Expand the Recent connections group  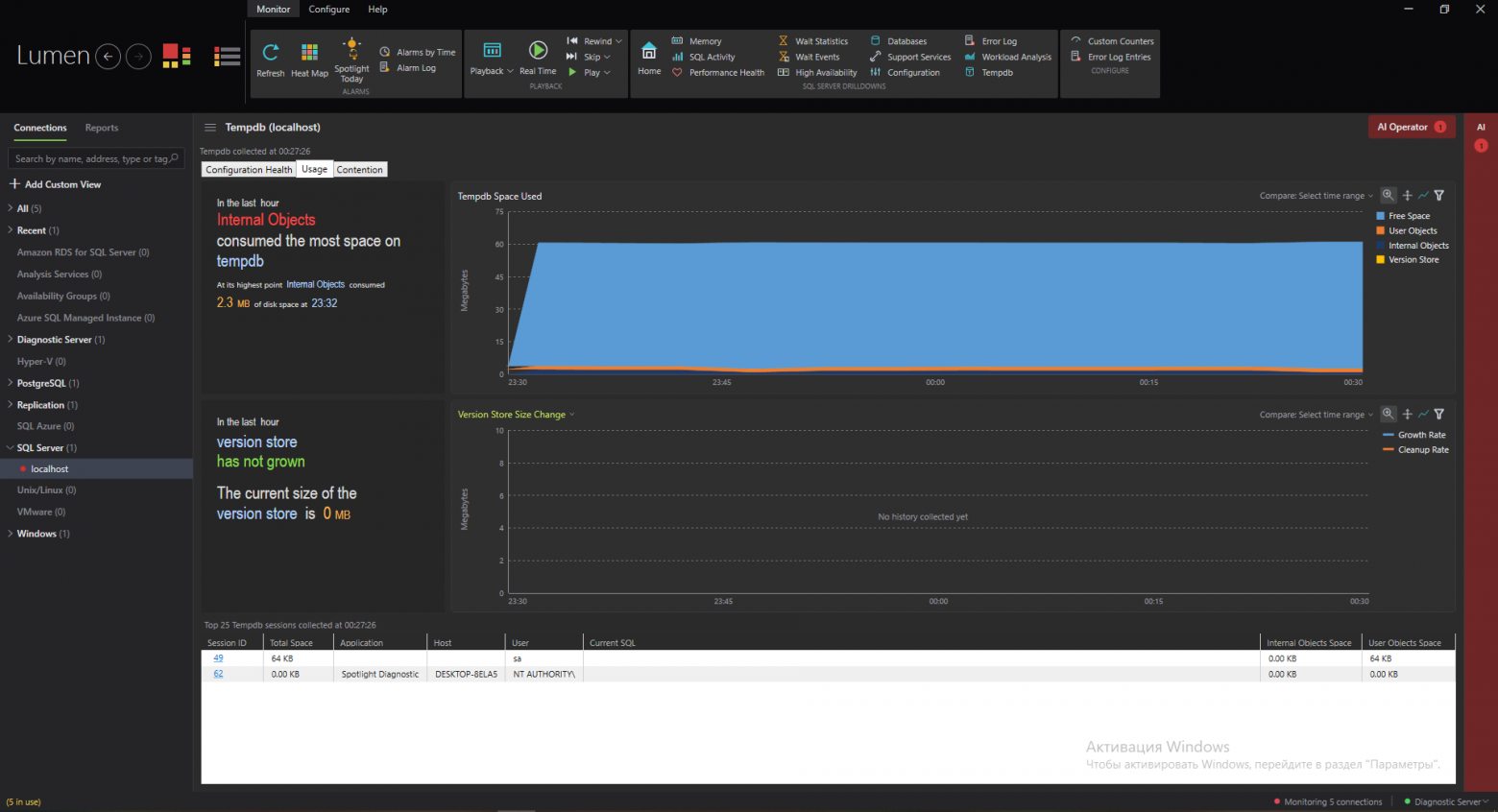coord(10,229)
